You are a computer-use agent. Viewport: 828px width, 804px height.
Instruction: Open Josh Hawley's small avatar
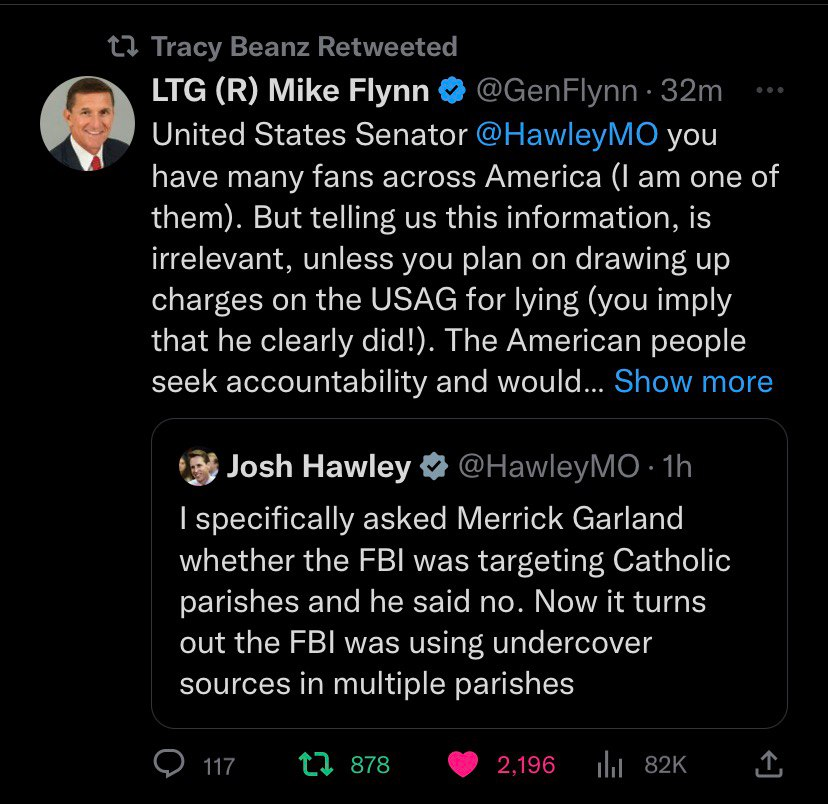[x=198, y=466]
